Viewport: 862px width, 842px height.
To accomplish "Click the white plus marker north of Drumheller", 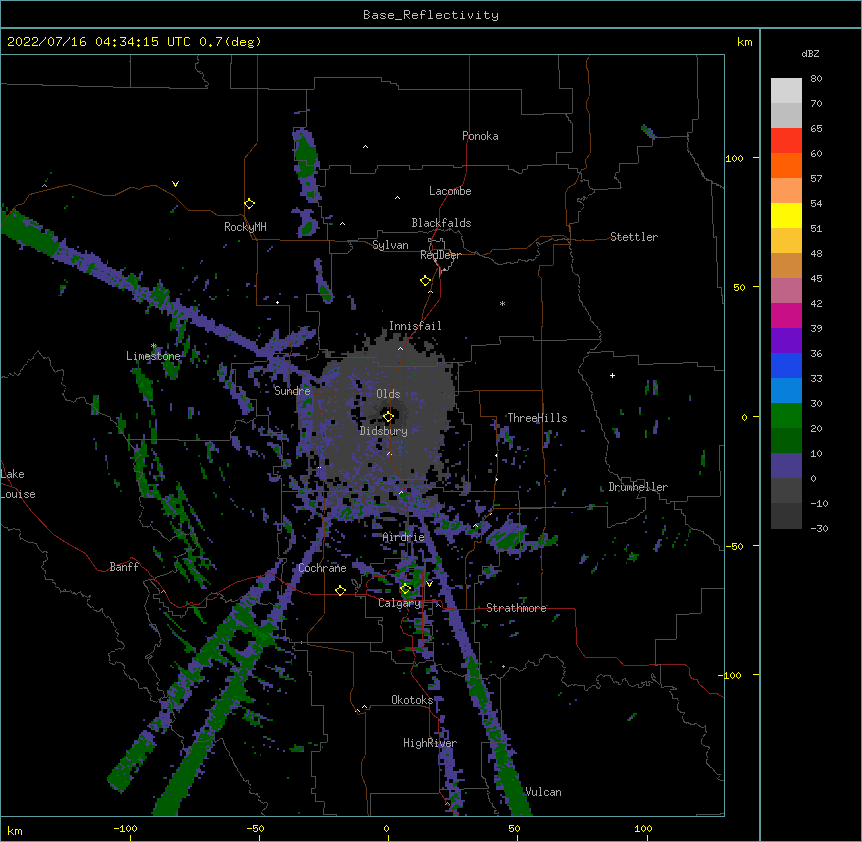I will 612,375.
